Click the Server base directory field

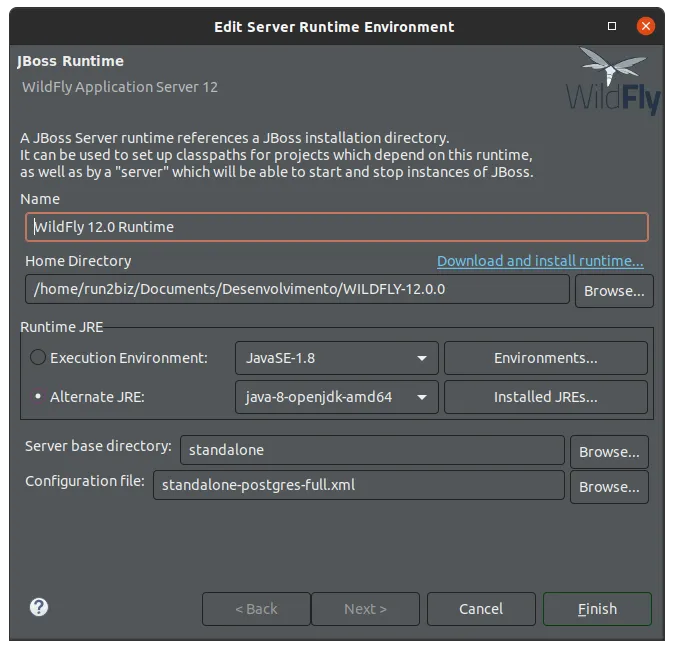[372, 450]
